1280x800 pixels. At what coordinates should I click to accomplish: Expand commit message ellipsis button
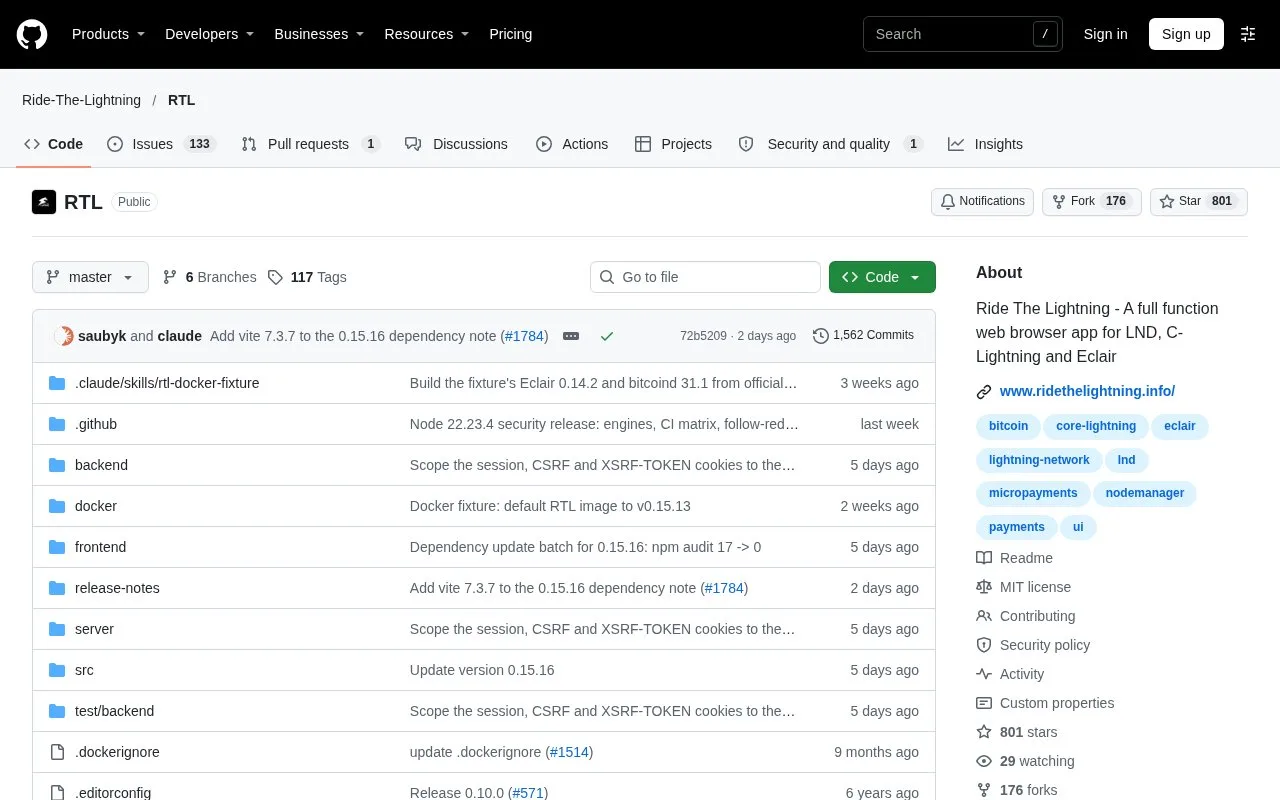[571, 336]
